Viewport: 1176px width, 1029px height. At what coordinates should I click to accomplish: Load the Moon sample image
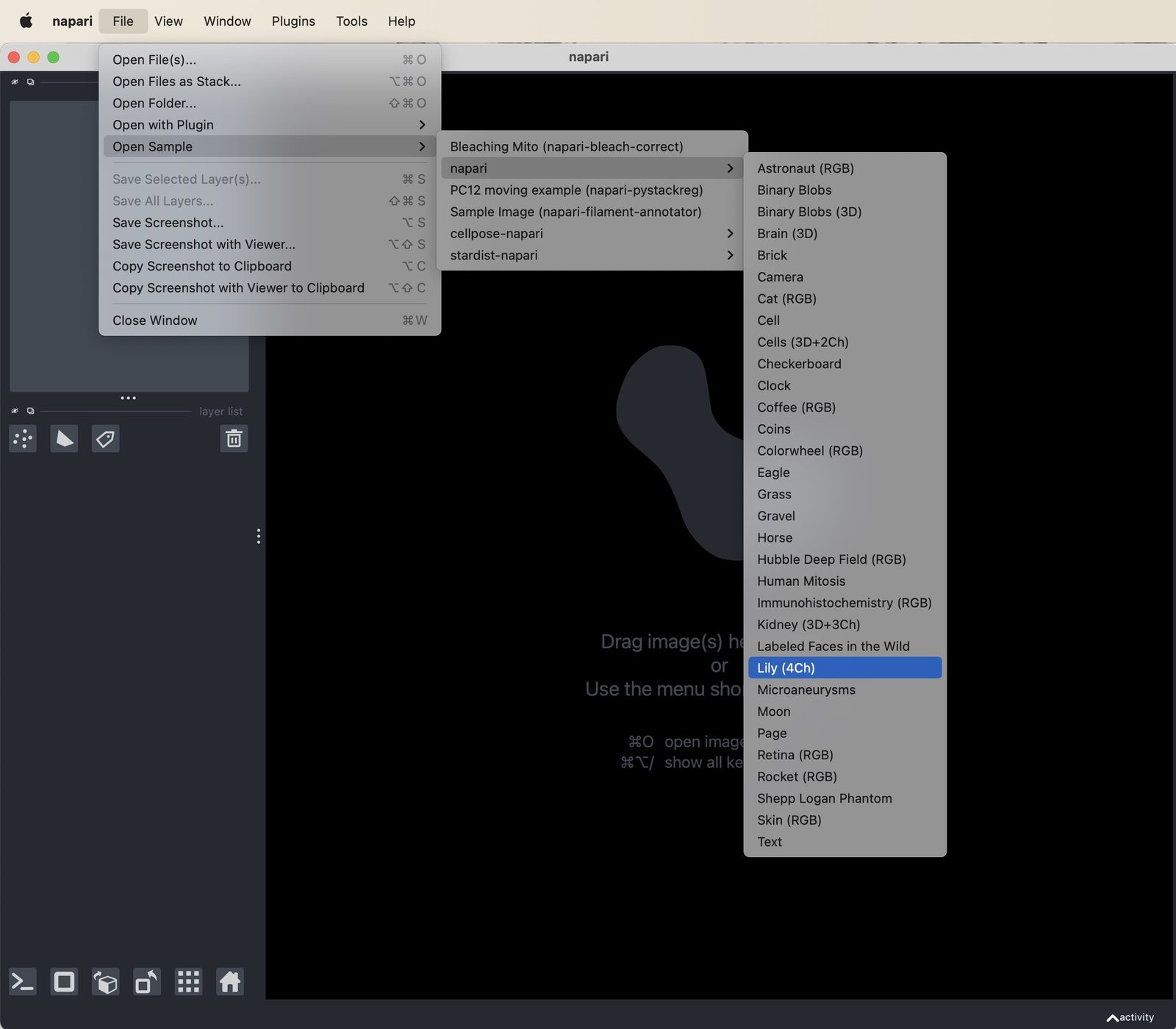point(845,711)
